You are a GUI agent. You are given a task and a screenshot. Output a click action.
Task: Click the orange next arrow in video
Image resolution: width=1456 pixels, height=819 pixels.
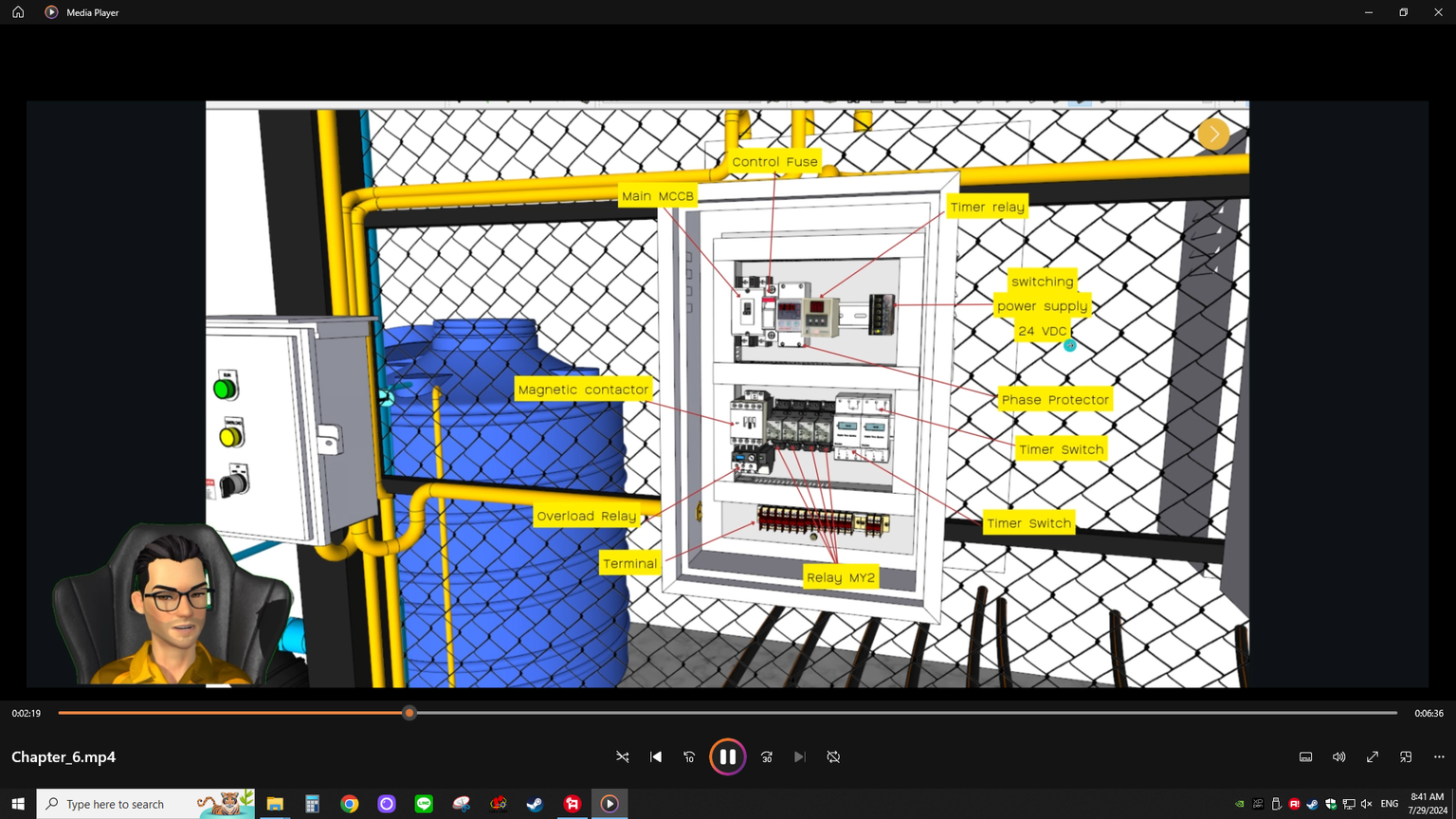pyautogui.click(x=1213, y=135)
